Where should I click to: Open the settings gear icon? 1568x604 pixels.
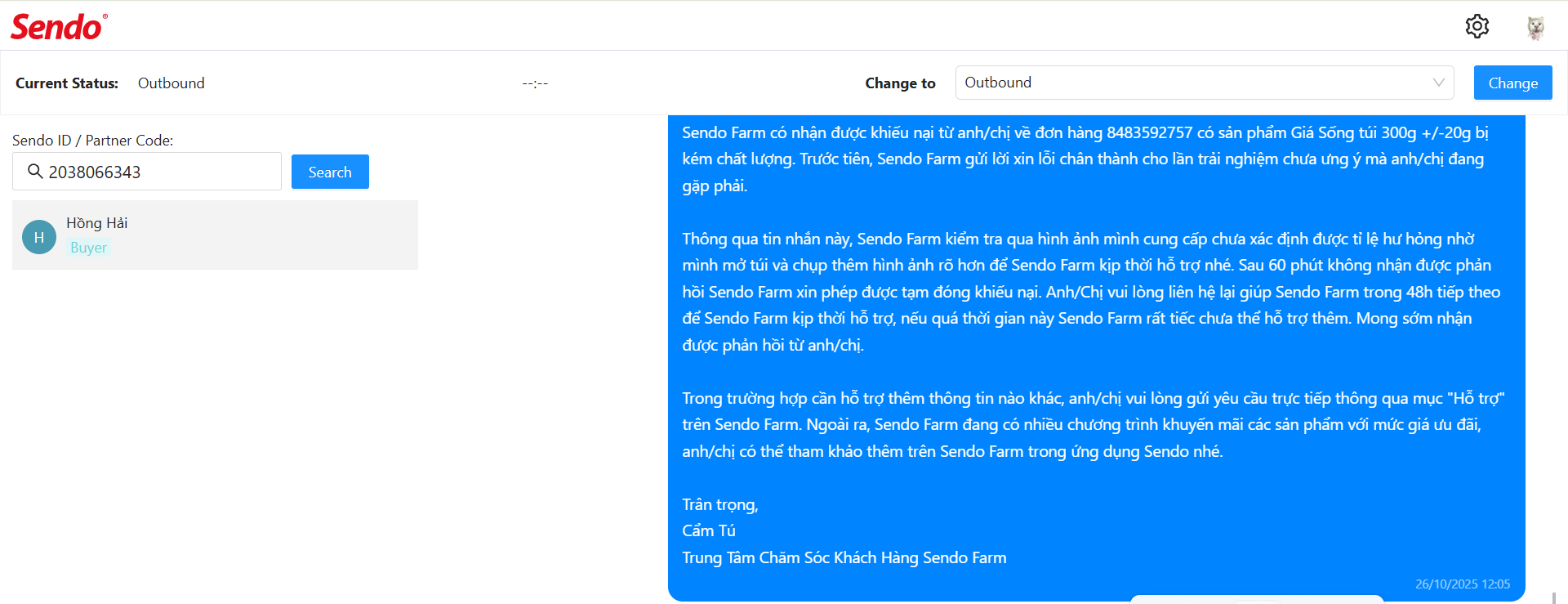pyautogui.click(x=1477, y=26)
